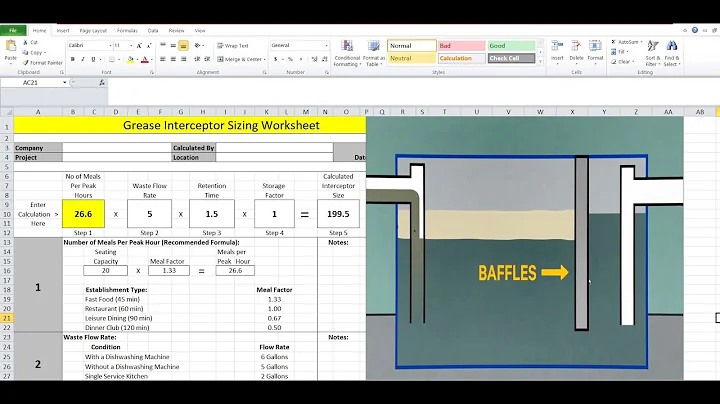The image size is (720, 404).
Task: Apply the red Font Color A
Action: pos(145,59)
